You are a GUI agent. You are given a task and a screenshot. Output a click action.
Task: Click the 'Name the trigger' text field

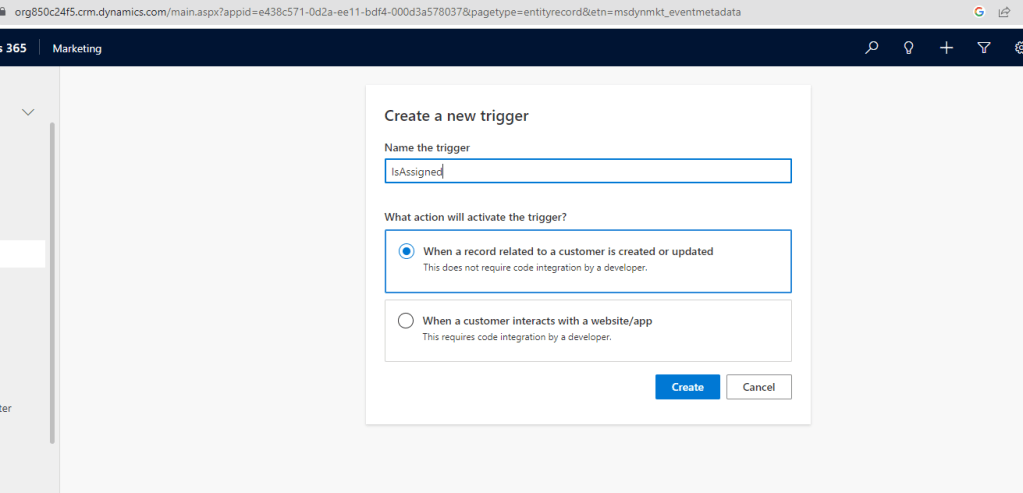tap(587, 172)
